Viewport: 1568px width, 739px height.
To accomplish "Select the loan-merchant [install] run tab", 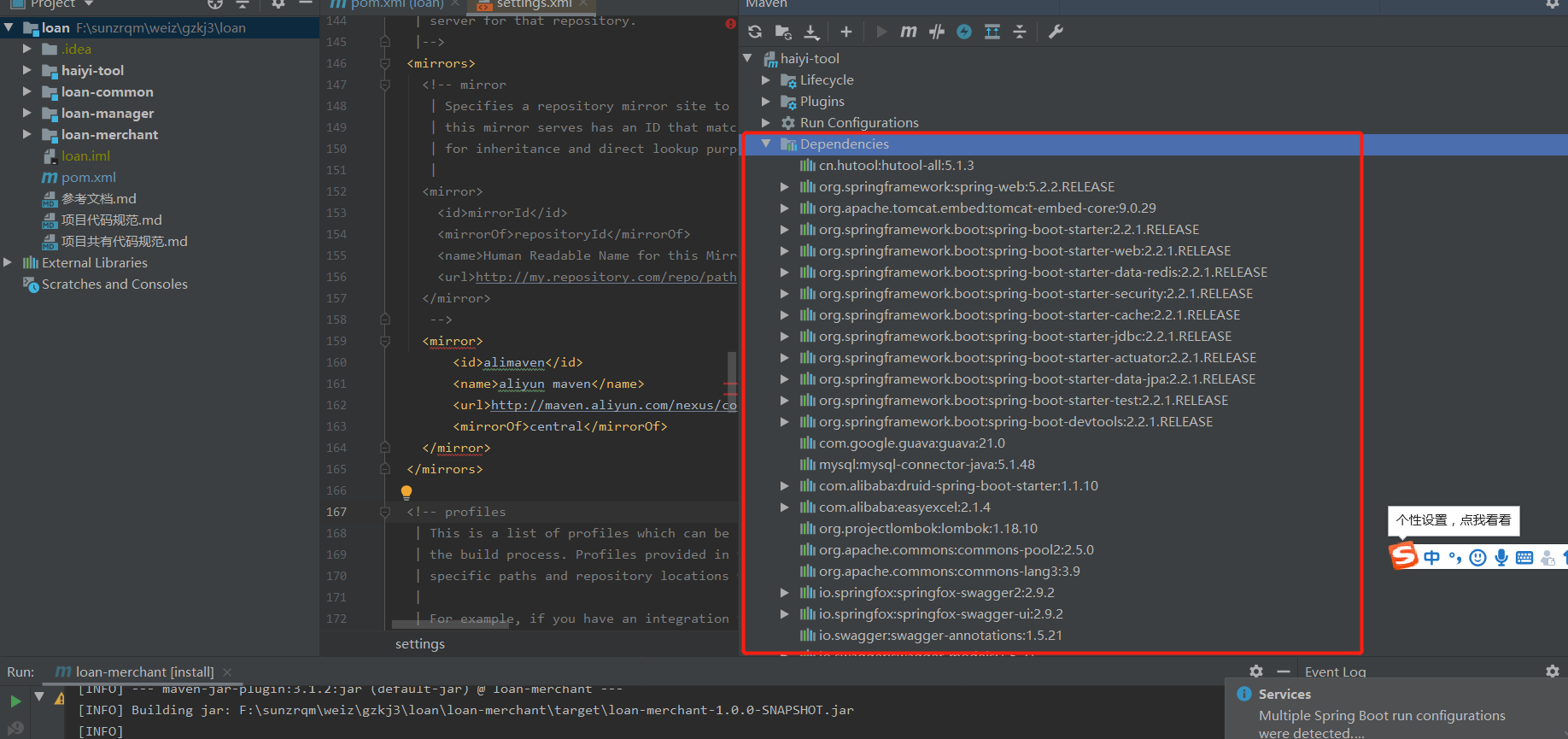I will (x=136, y=672).
